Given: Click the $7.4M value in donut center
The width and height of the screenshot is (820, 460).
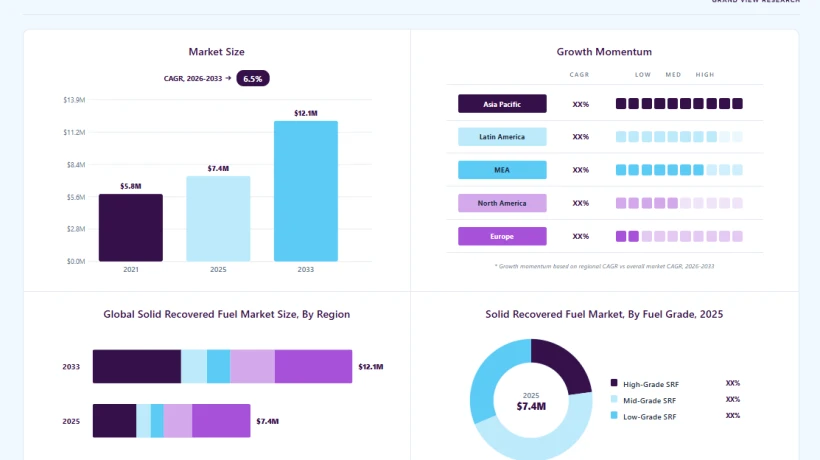Looking at the screenshot, I should pyautogui.click(x=531, y=406).
